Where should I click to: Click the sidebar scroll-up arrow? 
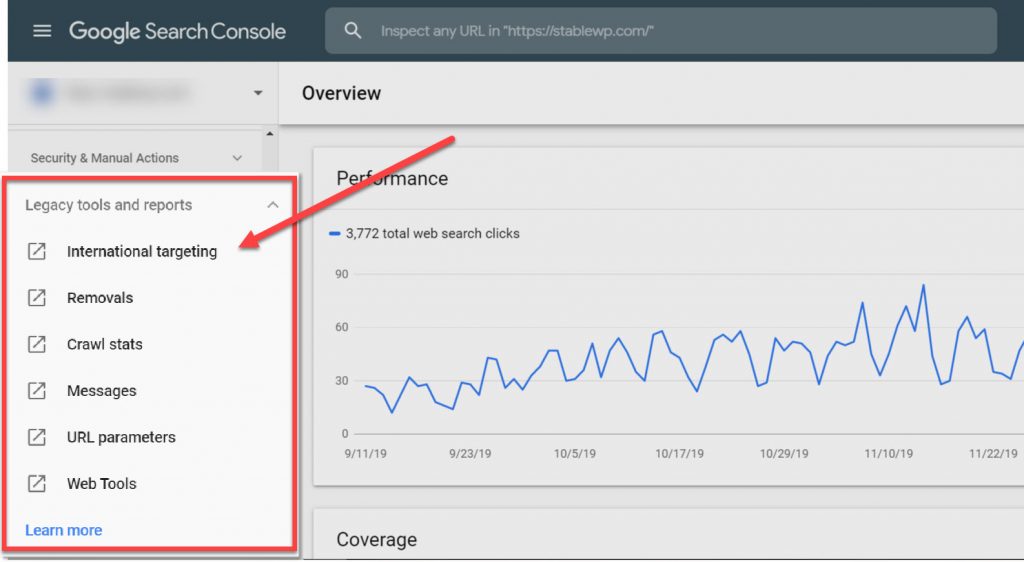pos(270,134)
